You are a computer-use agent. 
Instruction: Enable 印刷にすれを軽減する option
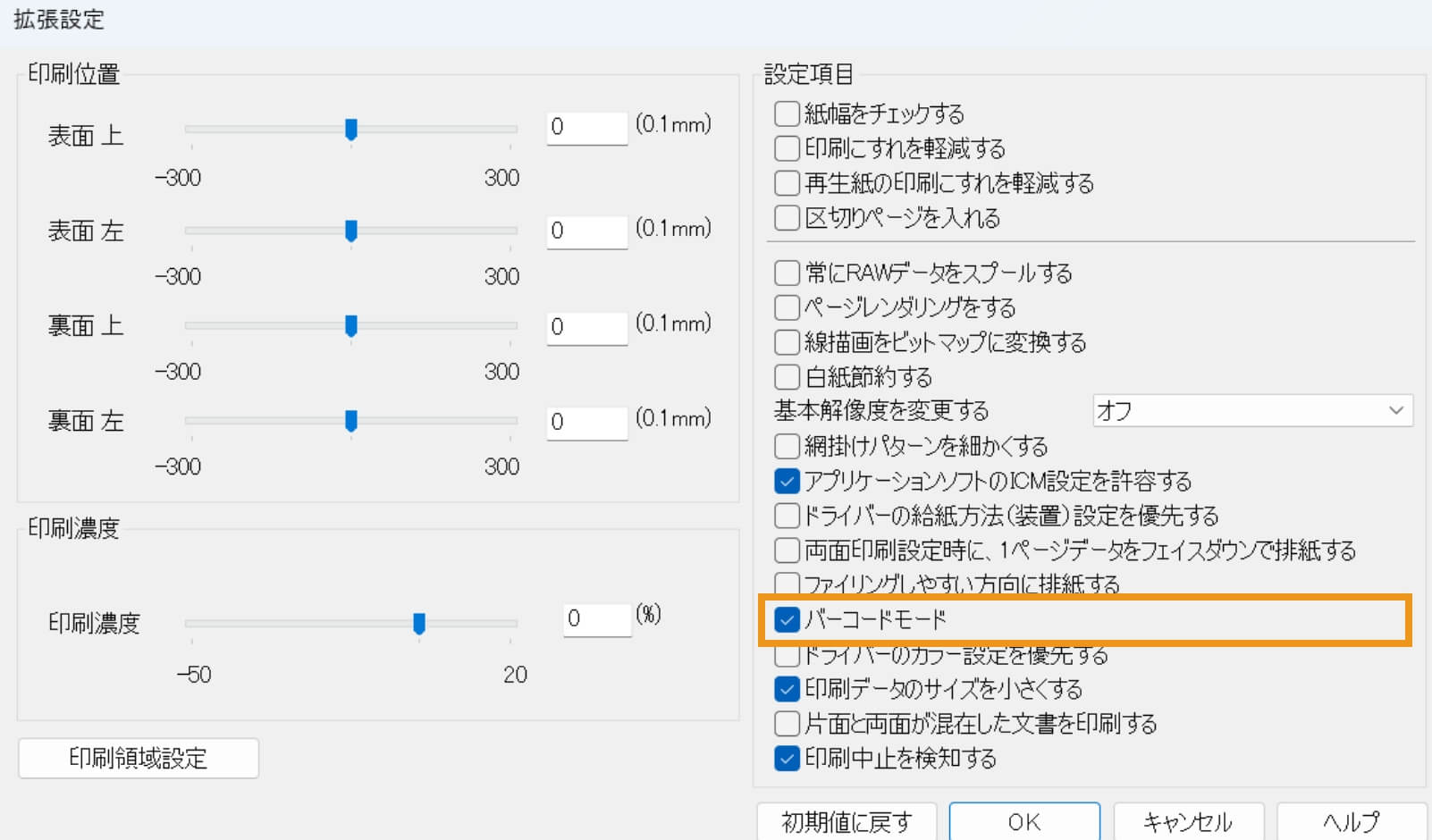(786, 148)
